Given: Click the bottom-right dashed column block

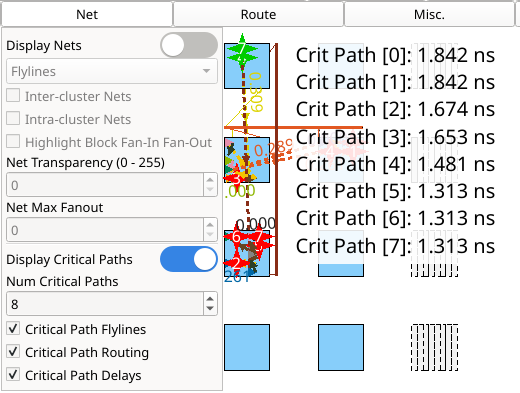Looking at the screenshot, I should (434, 347).
